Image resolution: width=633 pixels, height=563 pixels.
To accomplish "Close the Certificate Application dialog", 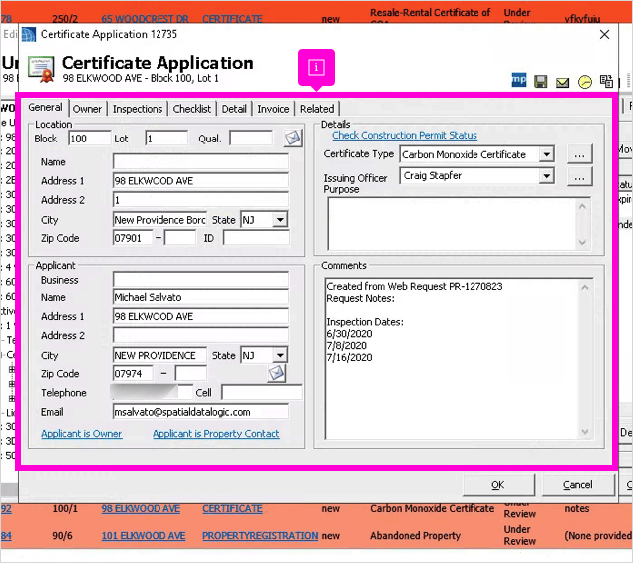I will coord(604,35).
